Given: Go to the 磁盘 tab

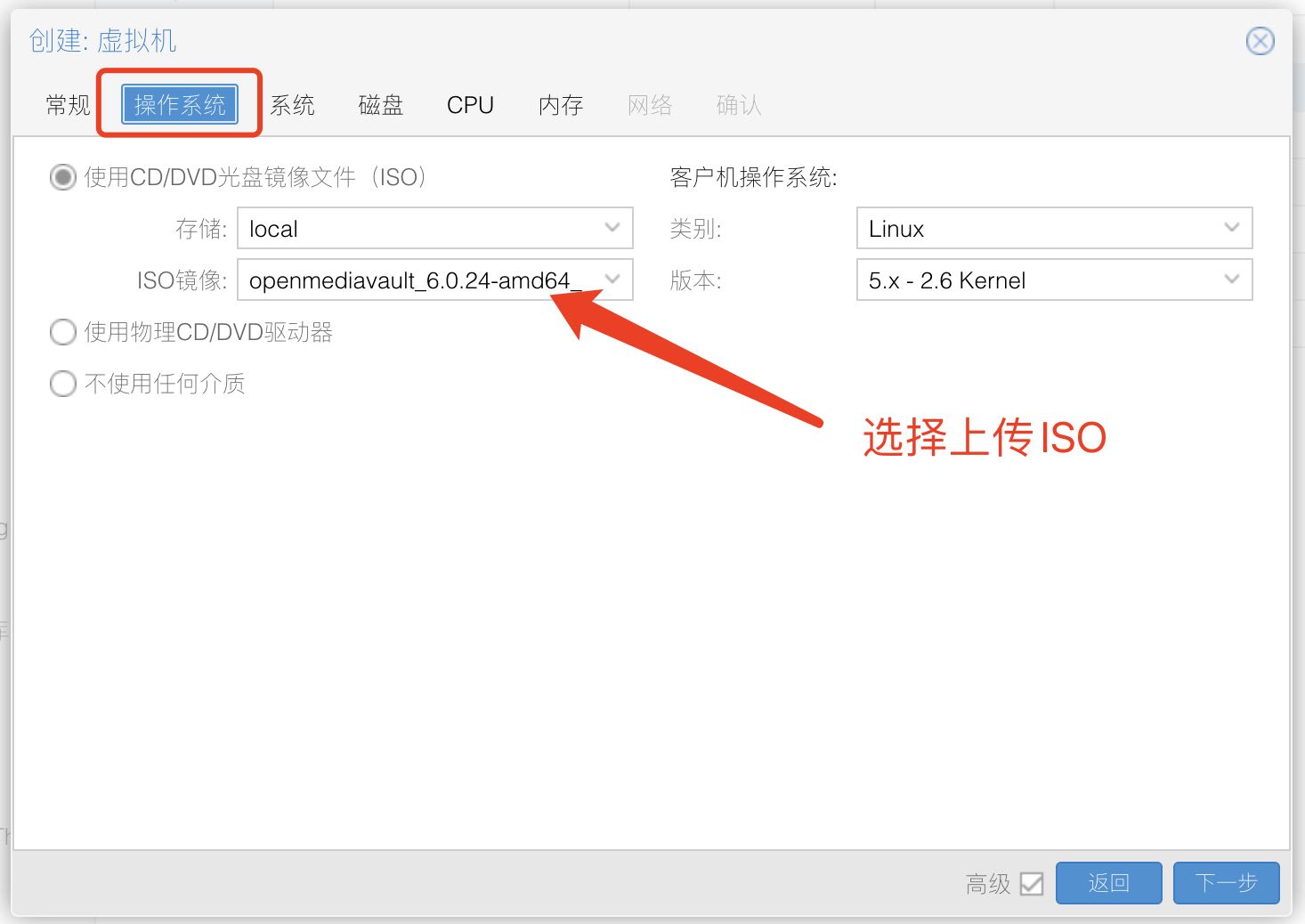Looking at the screenshot, I should (380, 105).
